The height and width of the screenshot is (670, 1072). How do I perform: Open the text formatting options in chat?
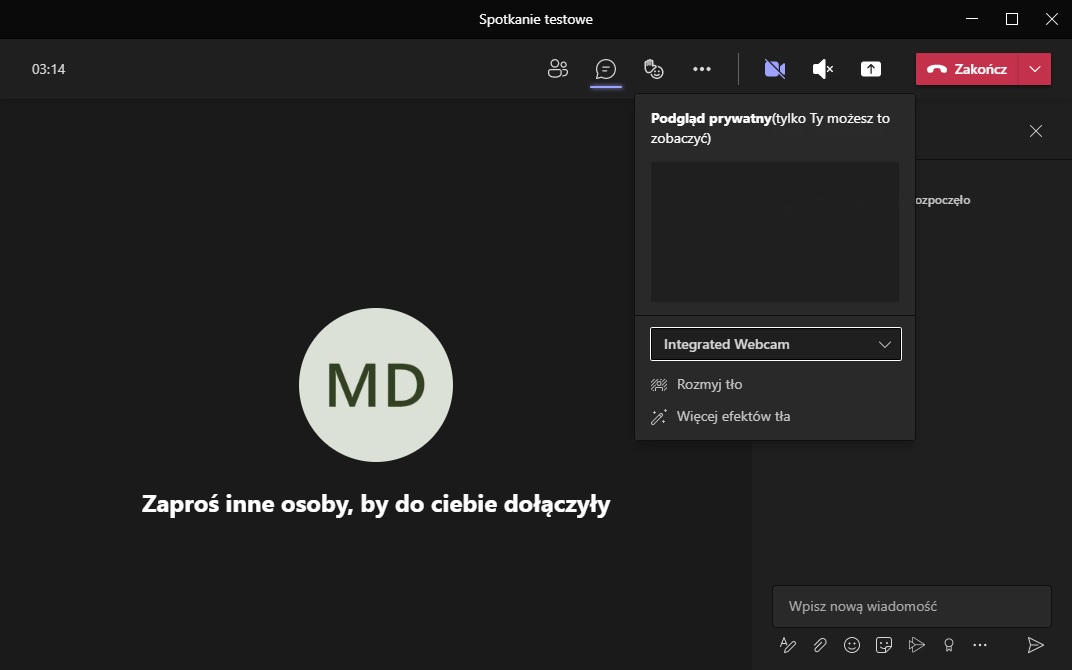coord(788,645)
